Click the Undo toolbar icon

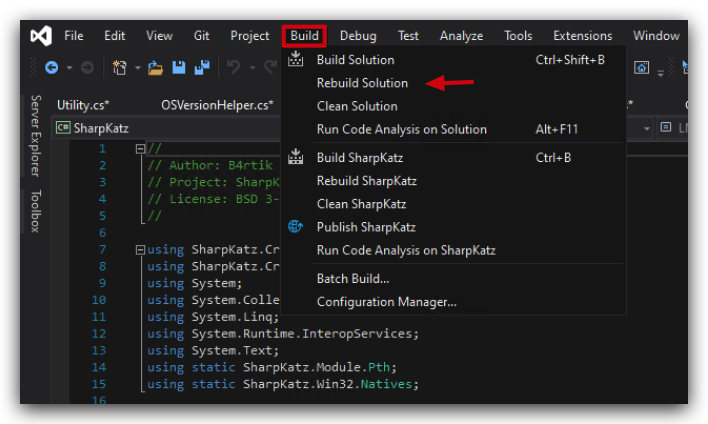[x=234, y=67]
